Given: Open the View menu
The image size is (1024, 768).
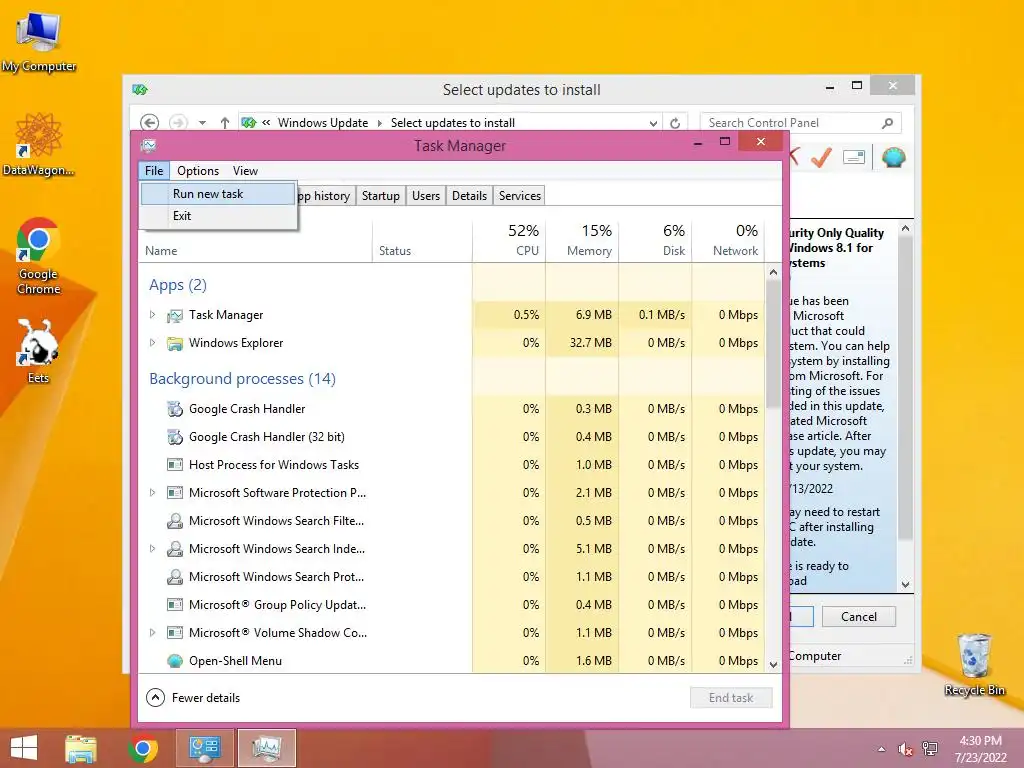Looking at the screenshot, I should [x=245, y=170].
